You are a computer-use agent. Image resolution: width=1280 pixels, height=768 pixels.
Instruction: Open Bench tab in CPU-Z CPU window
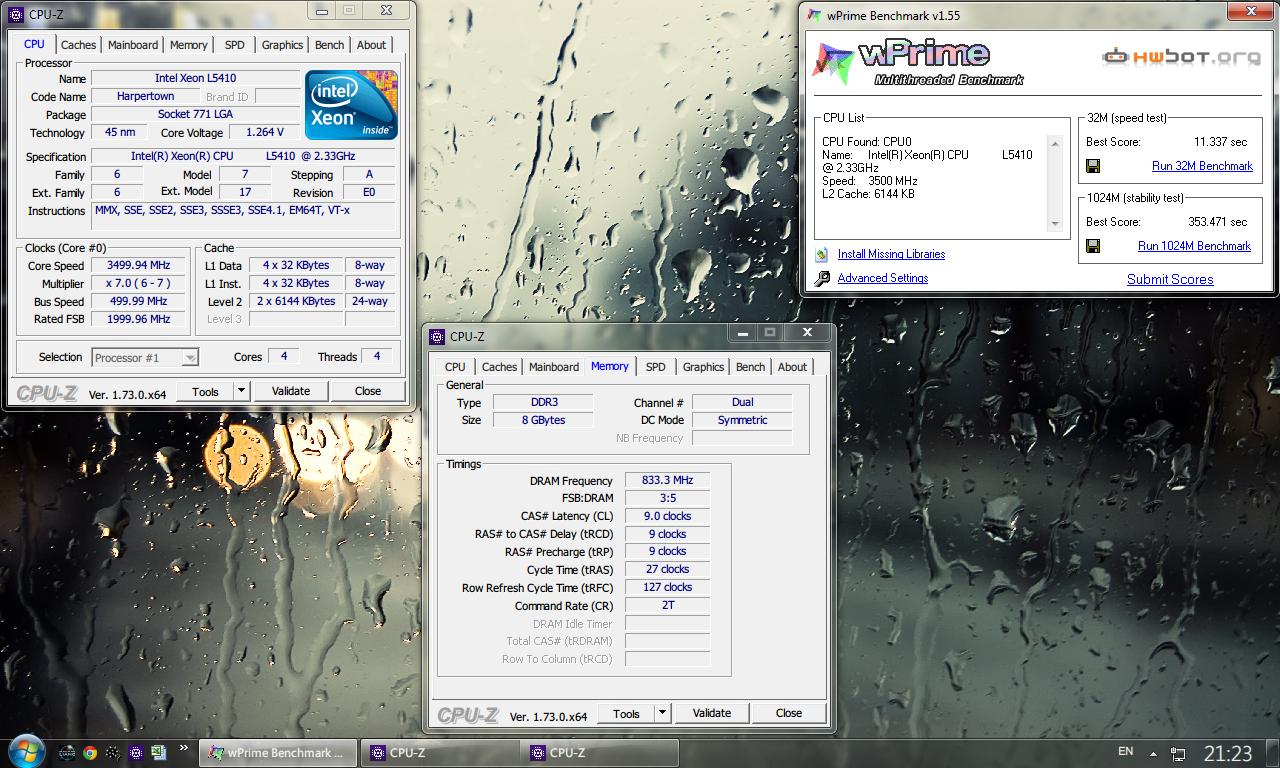(330, 45)
